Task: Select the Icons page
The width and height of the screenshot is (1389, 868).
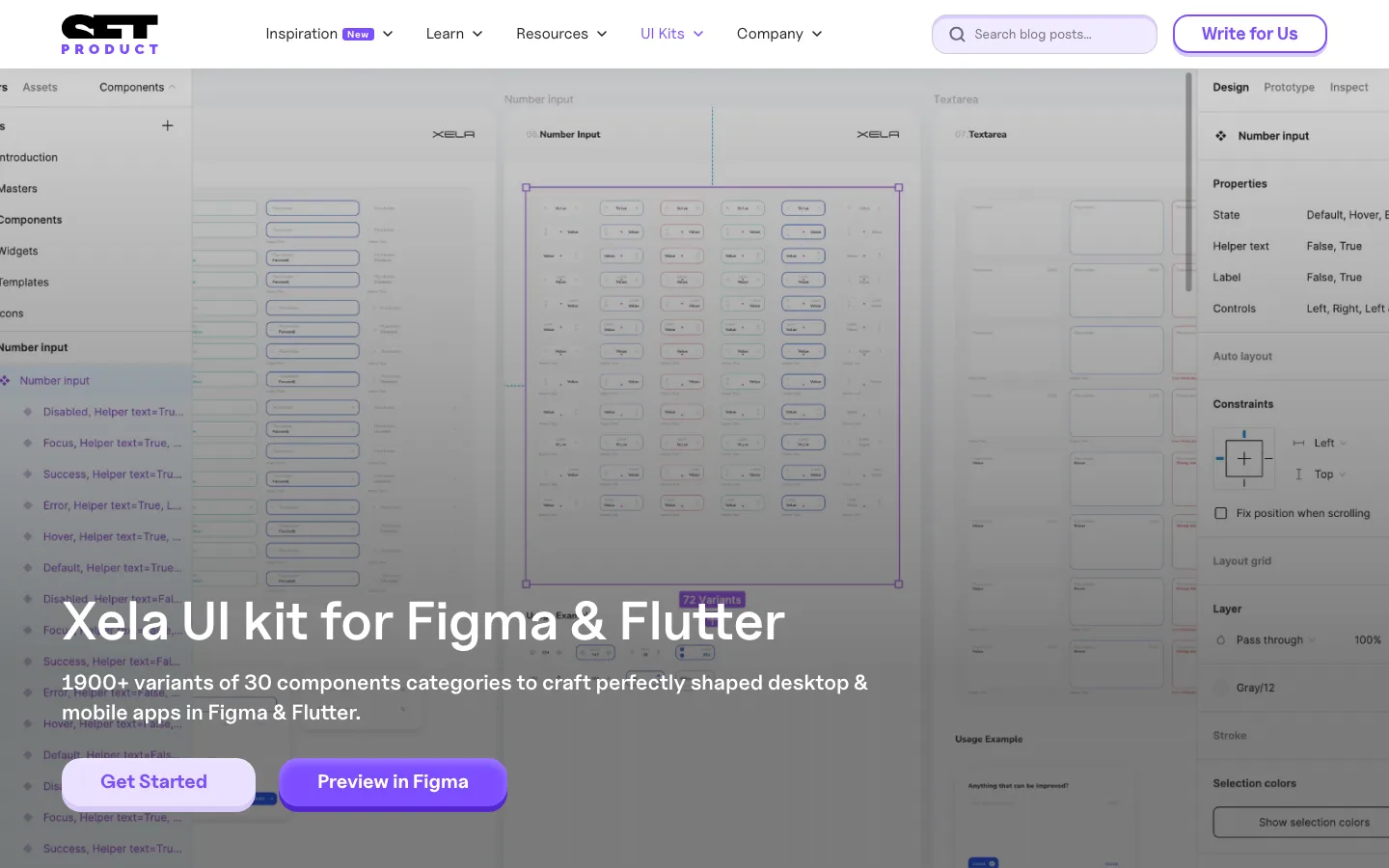Action: [12, 314]
